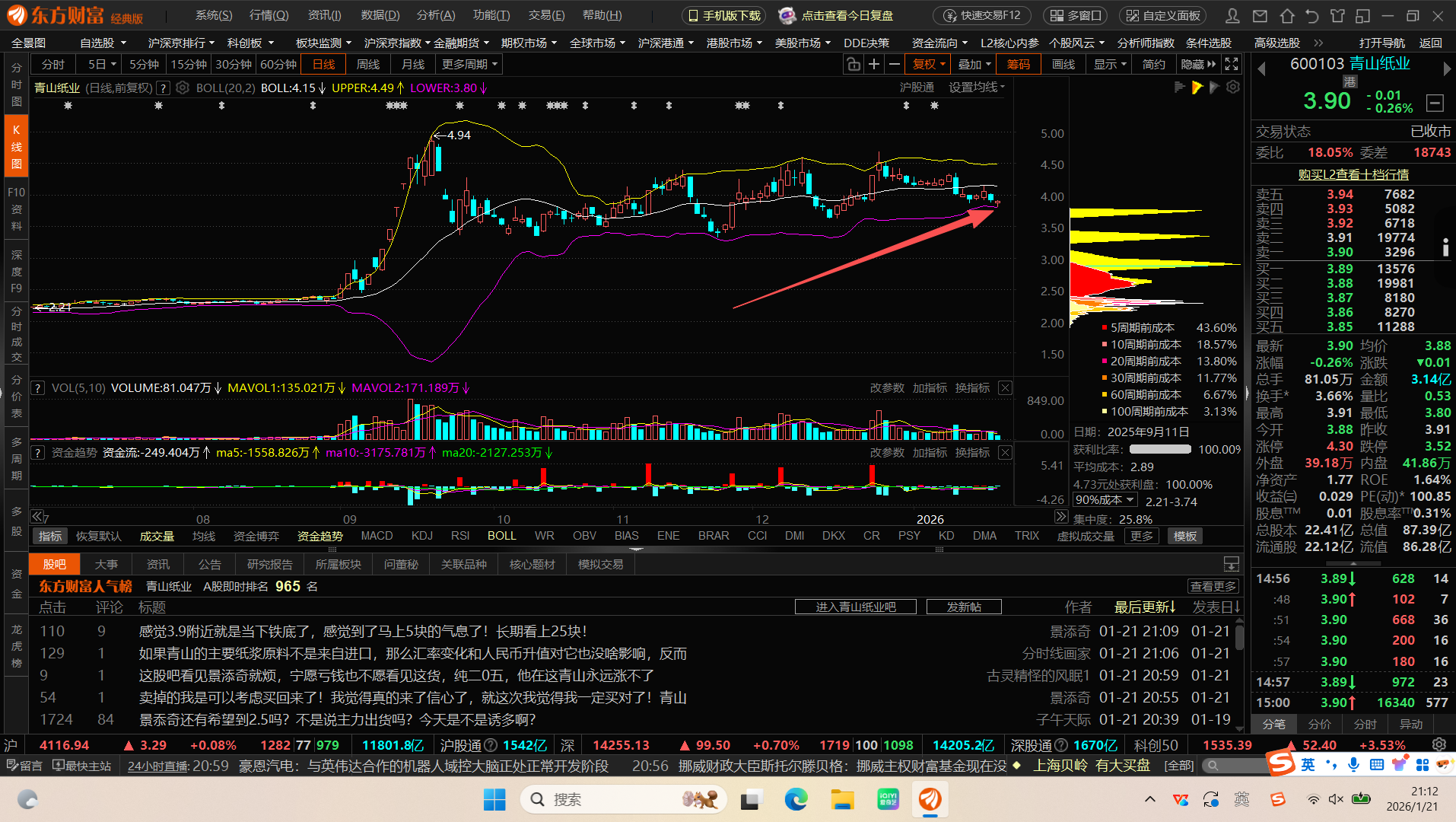This screenshot has height=822, width=1456.
Task: Open chip distribution settings gear
Action: point(1233,87)
